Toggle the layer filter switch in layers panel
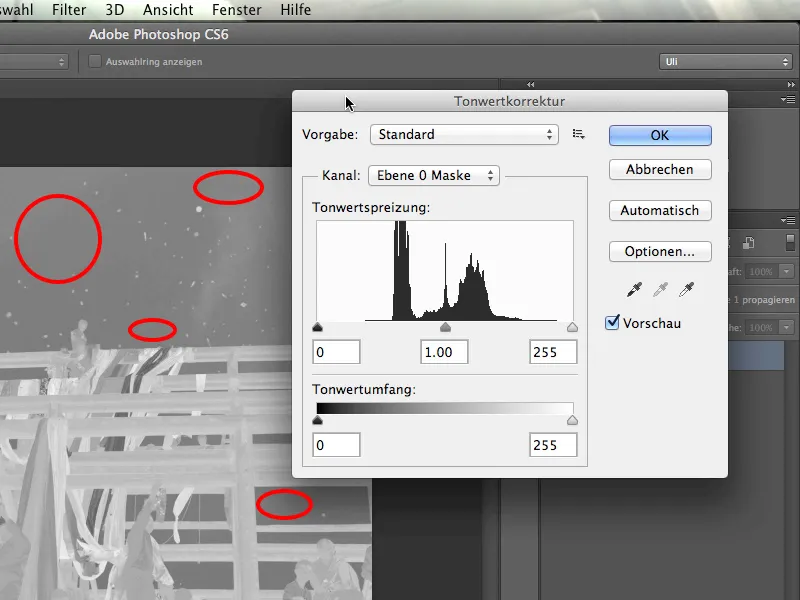 (x=790, y=243)
